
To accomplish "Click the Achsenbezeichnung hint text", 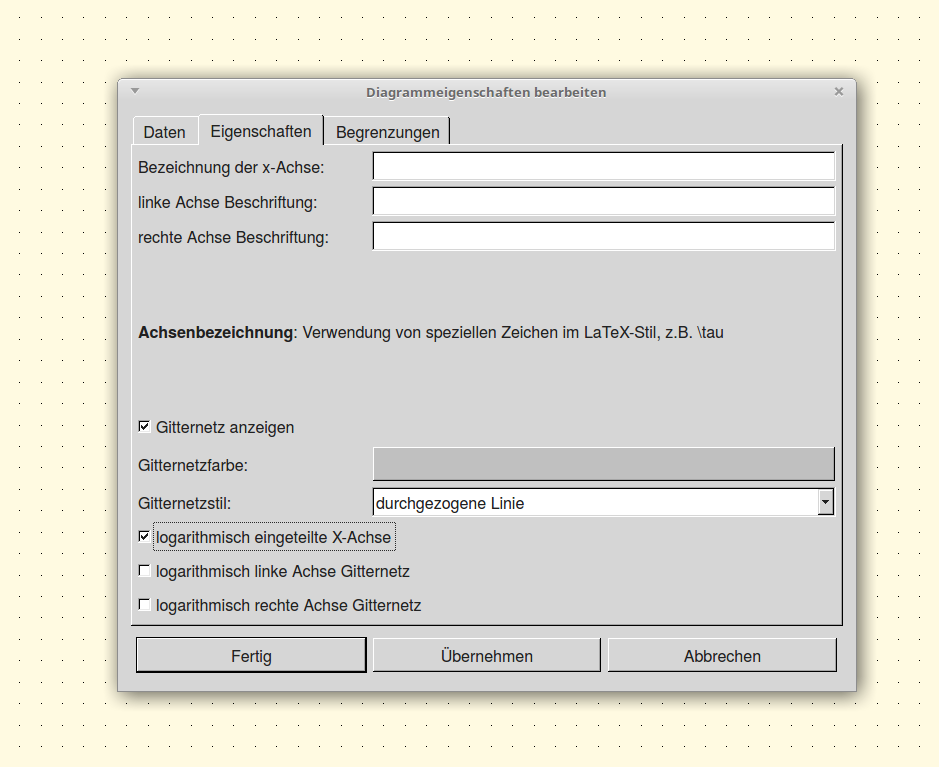I will coord(431,332).
